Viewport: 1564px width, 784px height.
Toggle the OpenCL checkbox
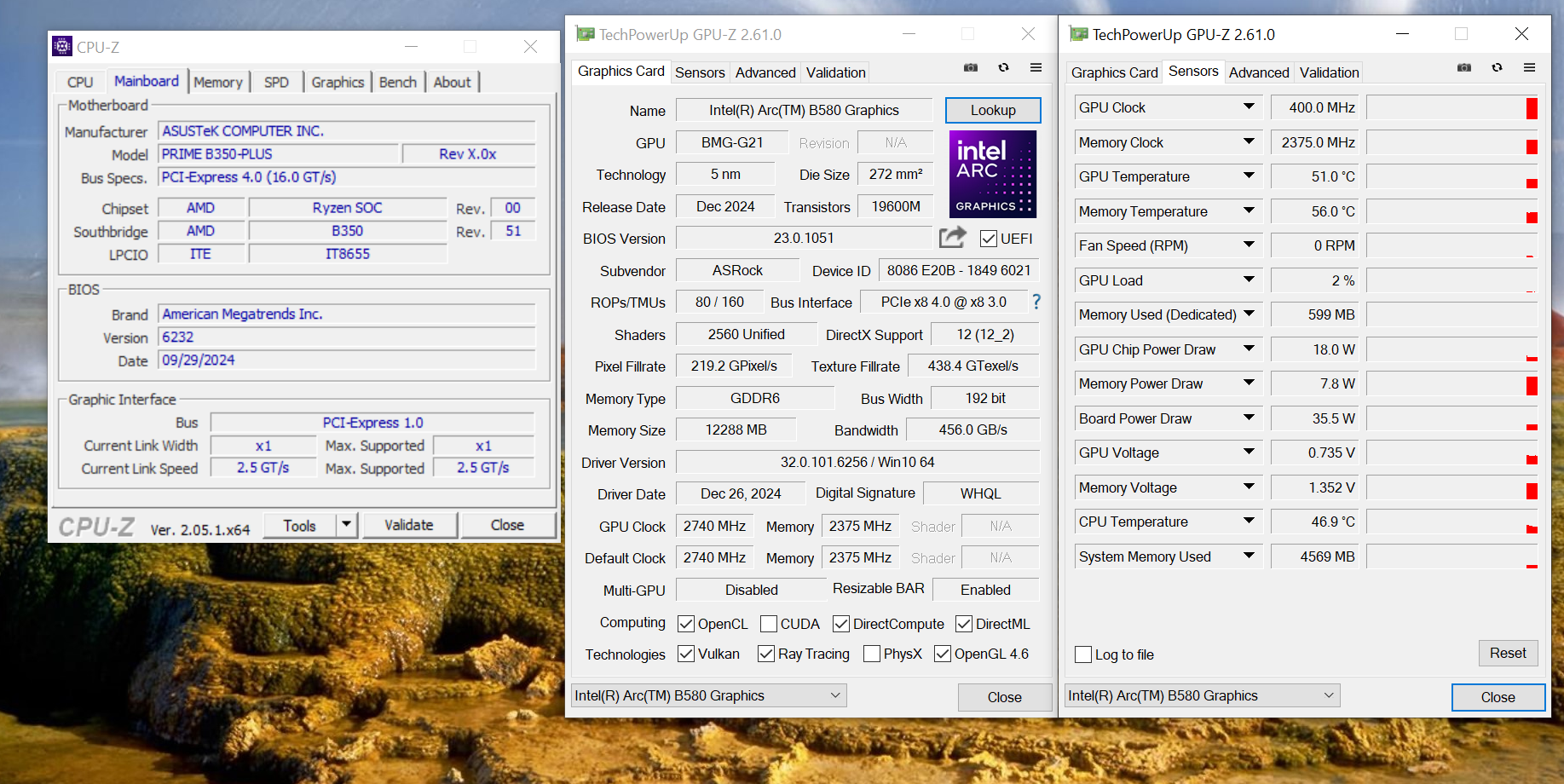point(686,624)
